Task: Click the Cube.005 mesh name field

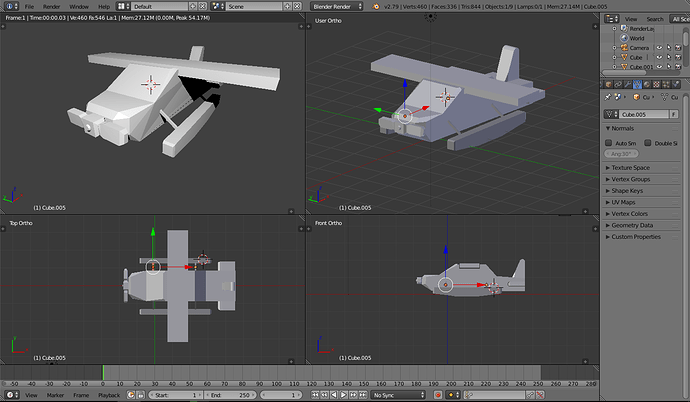Action: click(644, 114)
